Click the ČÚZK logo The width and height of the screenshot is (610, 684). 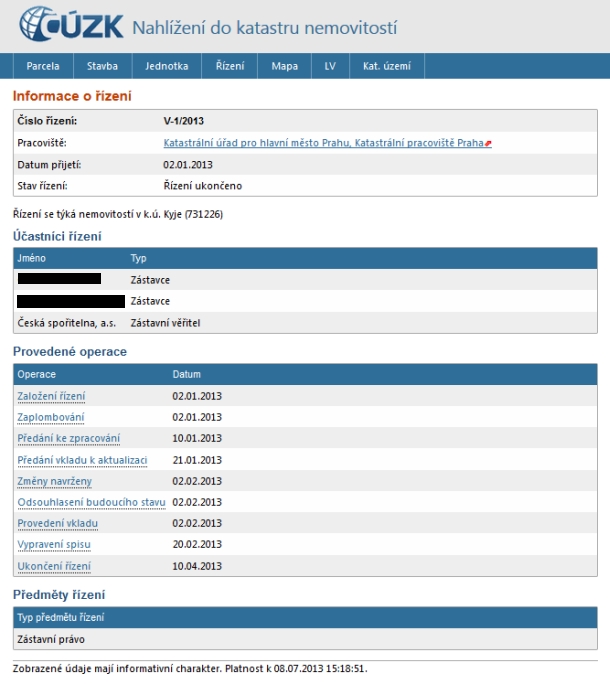[x=70, y=23]
